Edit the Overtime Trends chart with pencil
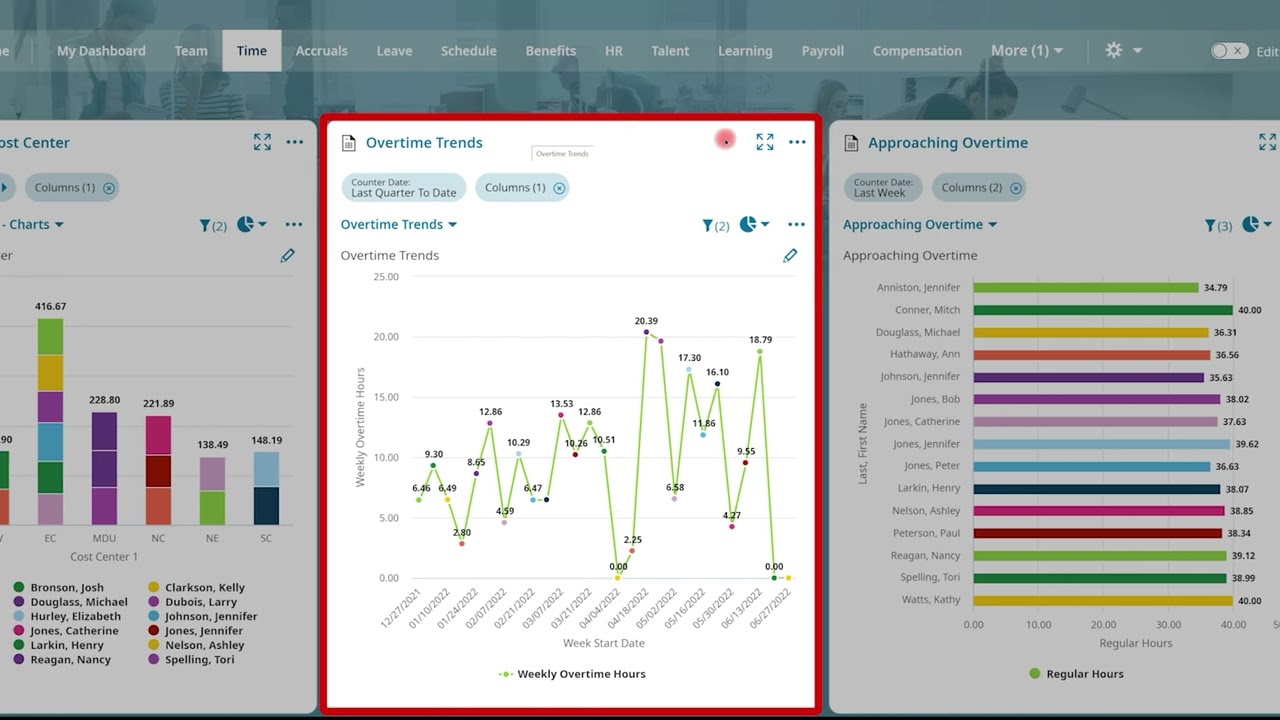The width and height of the screenshot is (1280, 720). tap(790, 256)
